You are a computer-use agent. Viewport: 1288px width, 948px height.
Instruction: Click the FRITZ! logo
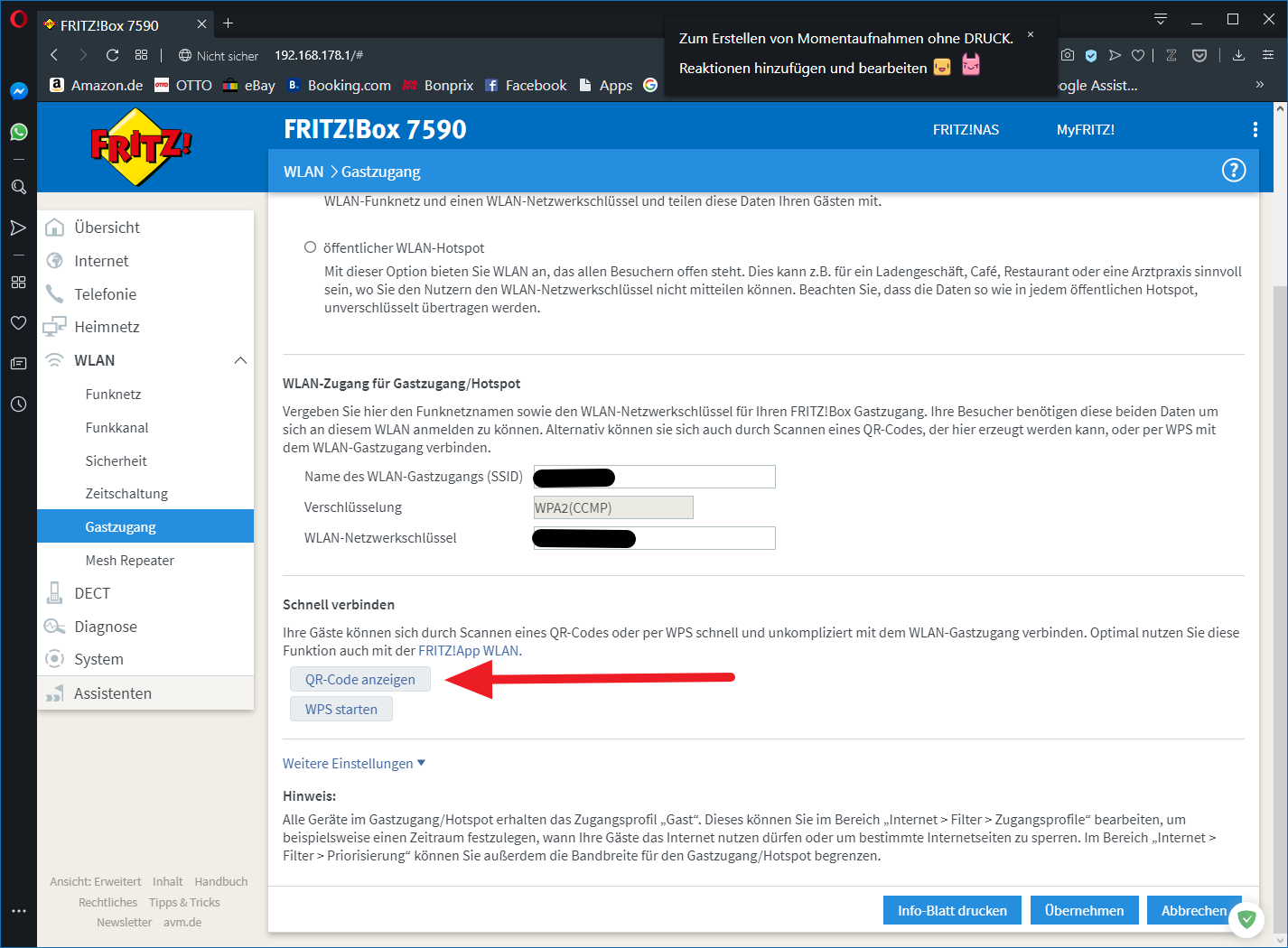tap(141, 146)
